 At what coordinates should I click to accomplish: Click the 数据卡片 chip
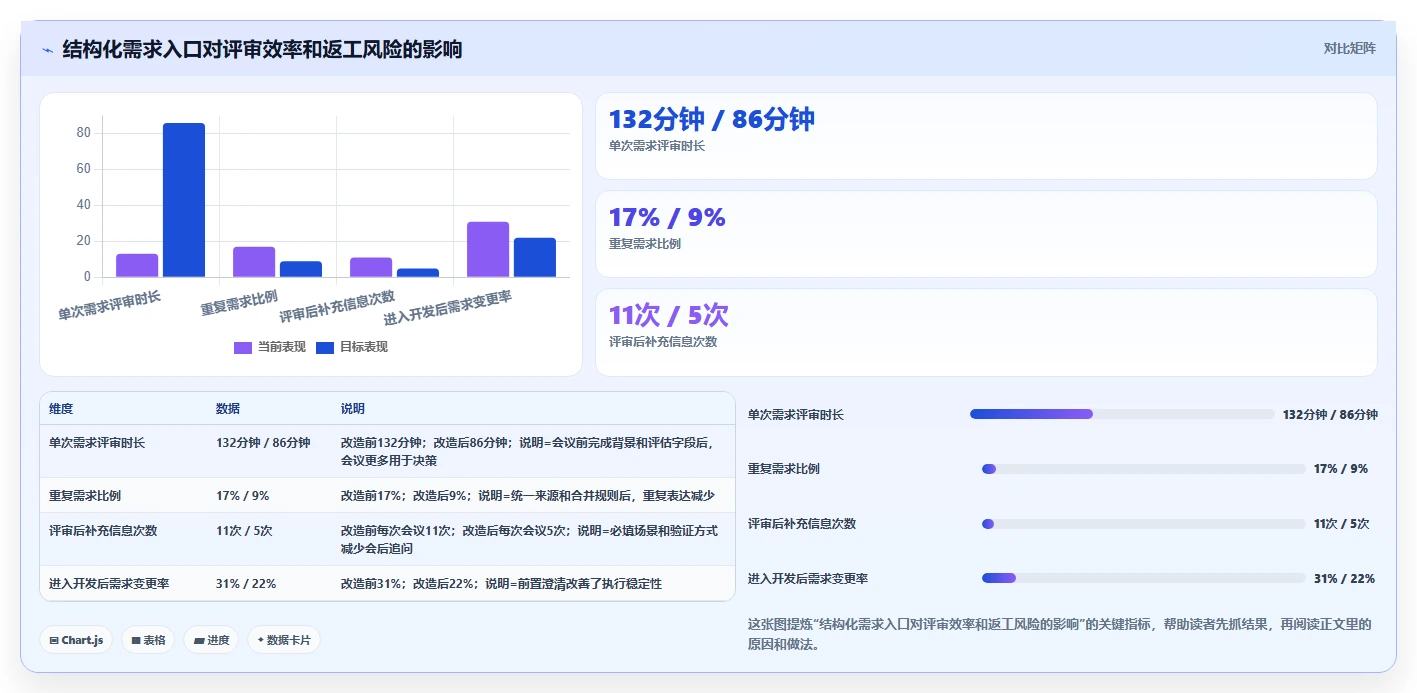point(284,640)
